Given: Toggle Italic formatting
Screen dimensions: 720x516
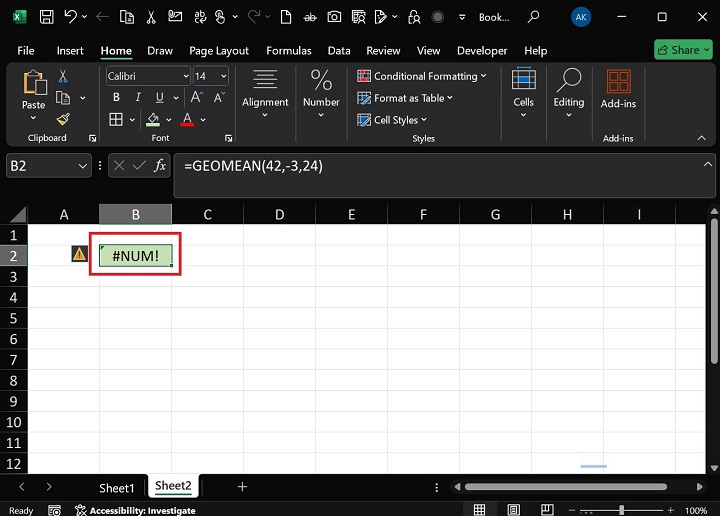Looking at the screenshot, I should click(x=138, y=97).
